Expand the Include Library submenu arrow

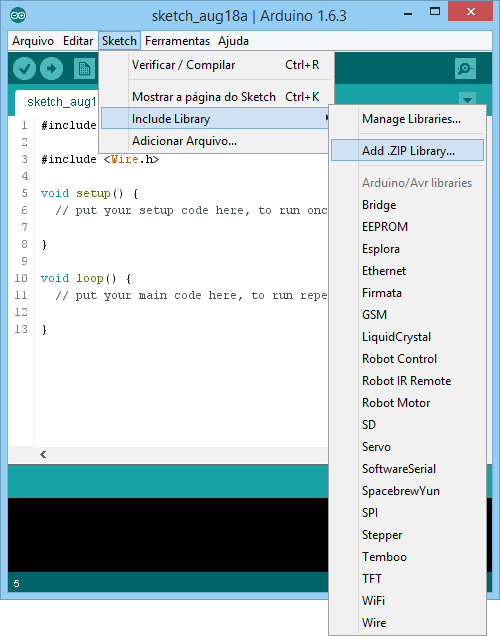327,118
